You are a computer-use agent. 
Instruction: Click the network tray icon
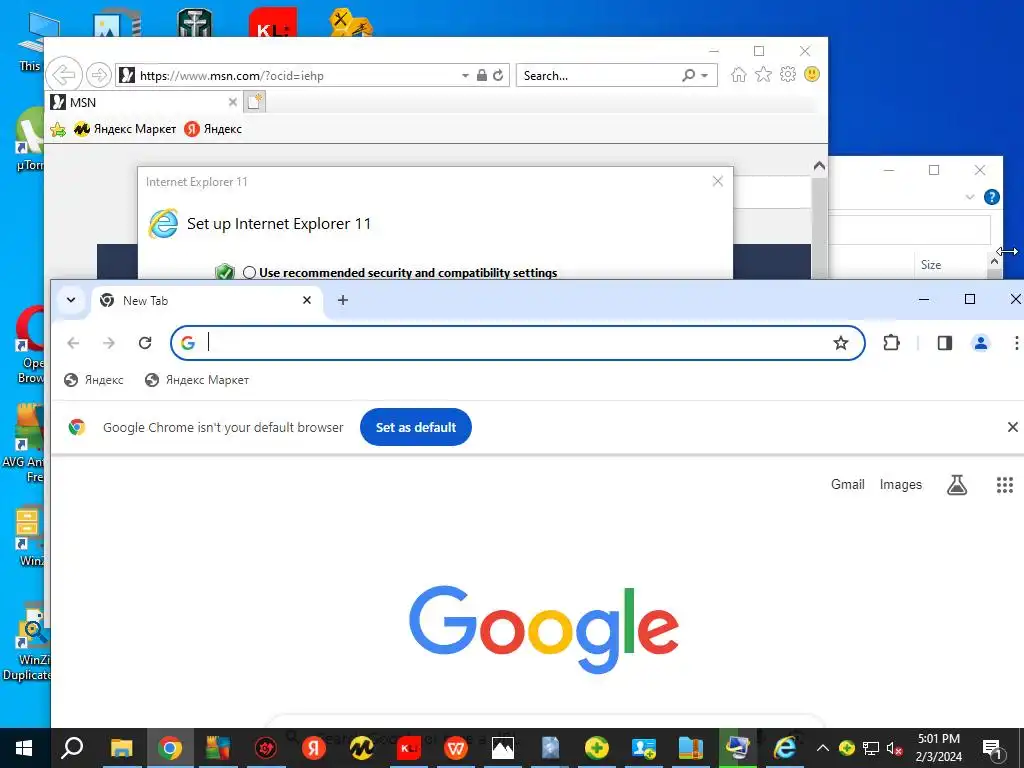coord(871,748)
